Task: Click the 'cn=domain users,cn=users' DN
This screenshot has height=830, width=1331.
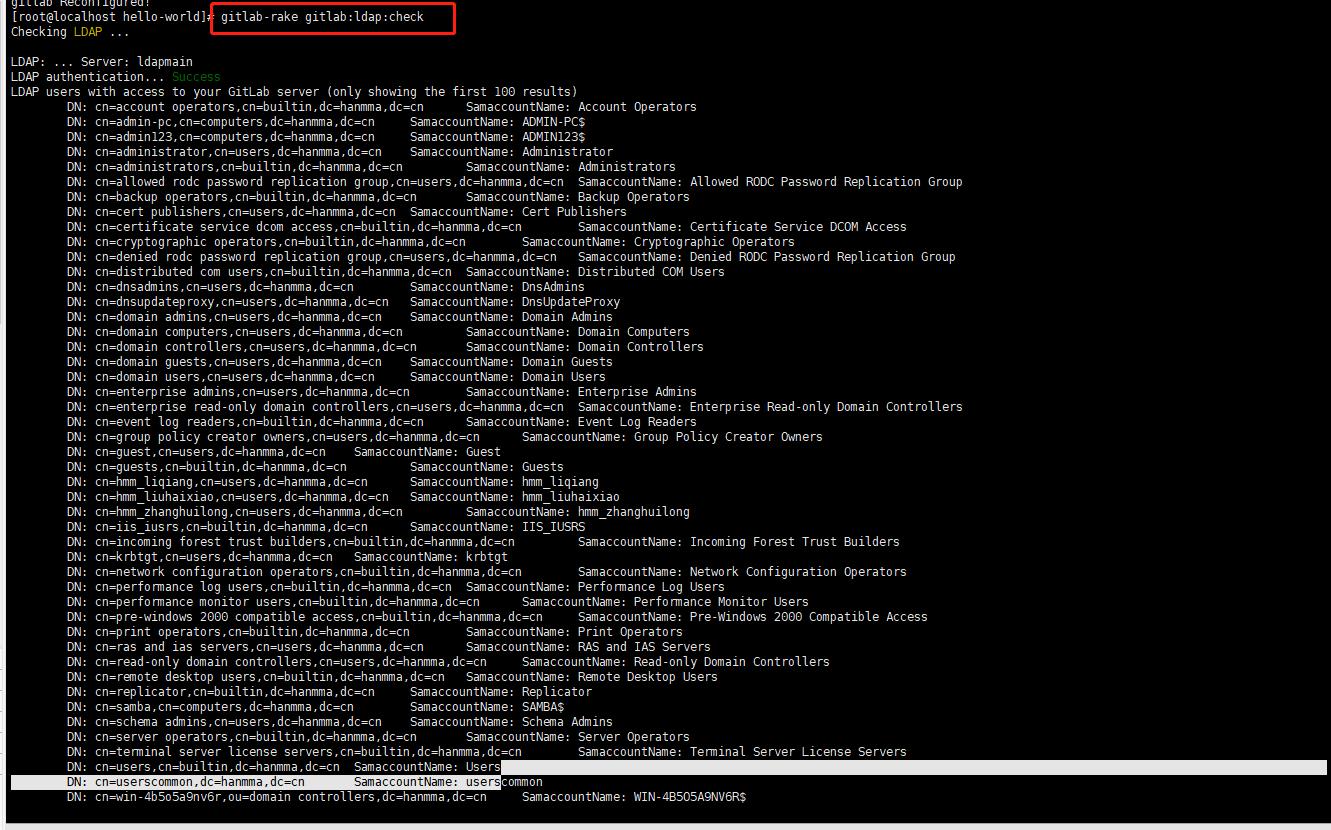Action: coord(235,377)
